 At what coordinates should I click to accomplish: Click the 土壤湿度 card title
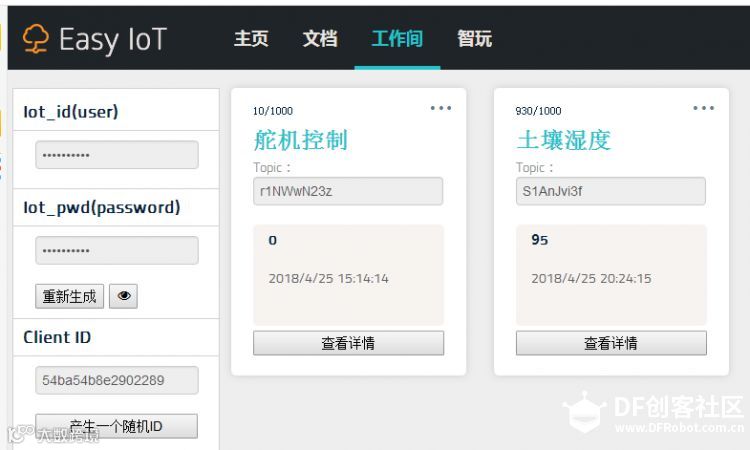tap(563, 140)
